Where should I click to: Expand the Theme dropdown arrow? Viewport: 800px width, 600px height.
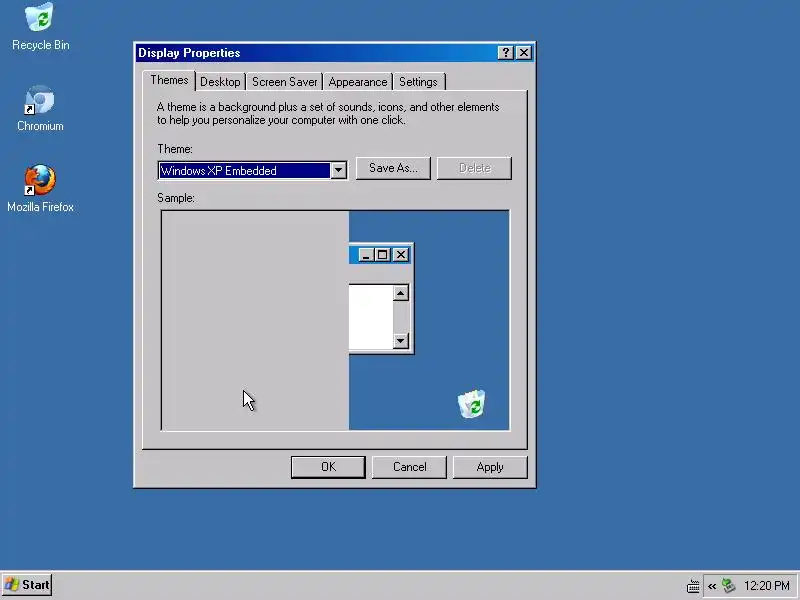(x=338, y=170)
